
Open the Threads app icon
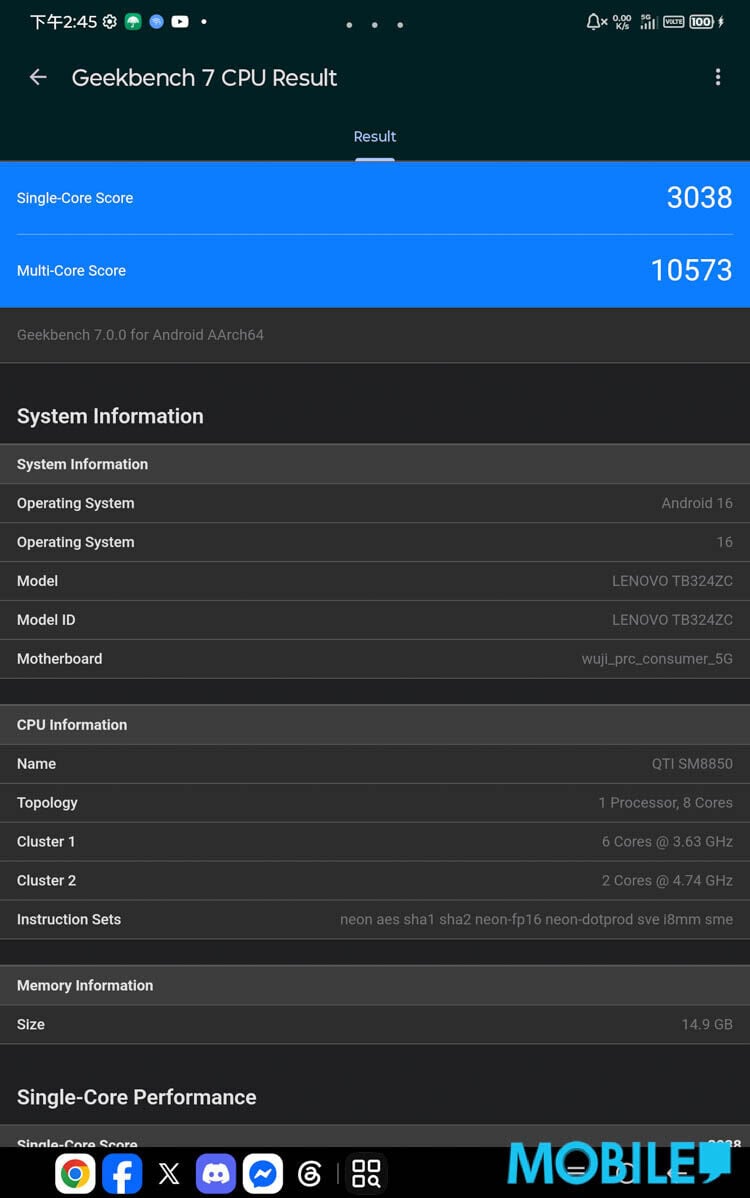(x=309, y=1173)
